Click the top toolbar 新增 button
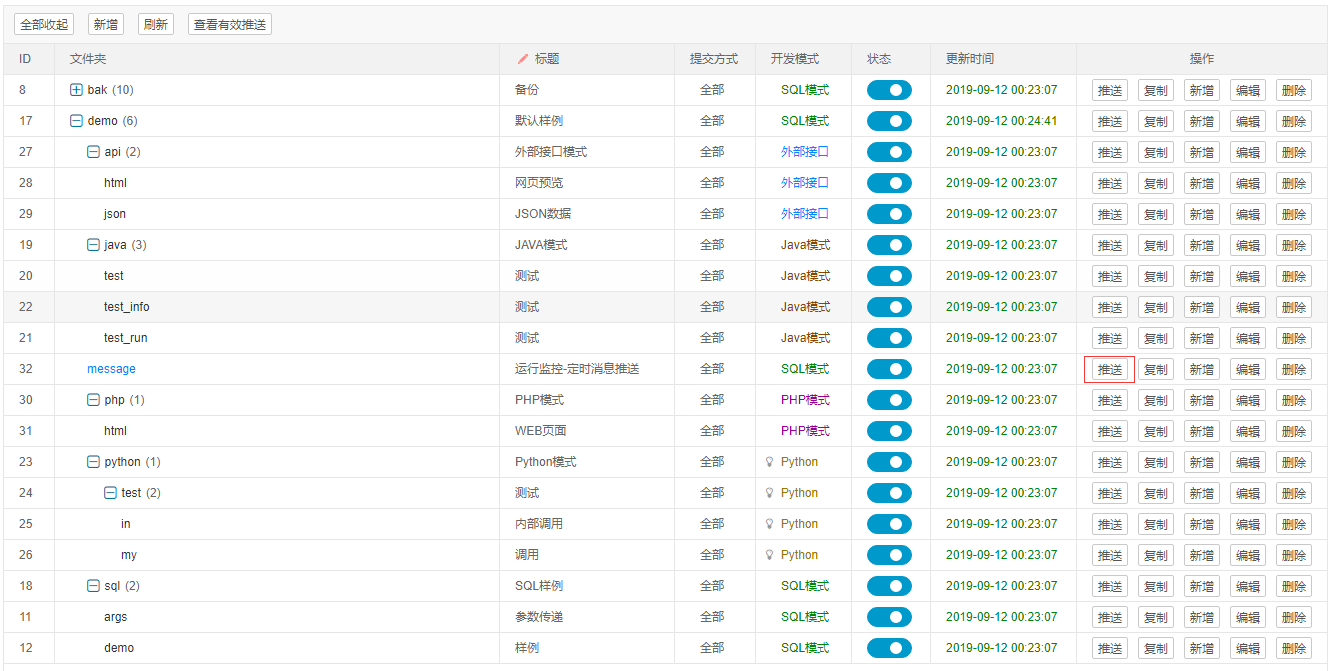1329x671 pixels. [105, 24]
